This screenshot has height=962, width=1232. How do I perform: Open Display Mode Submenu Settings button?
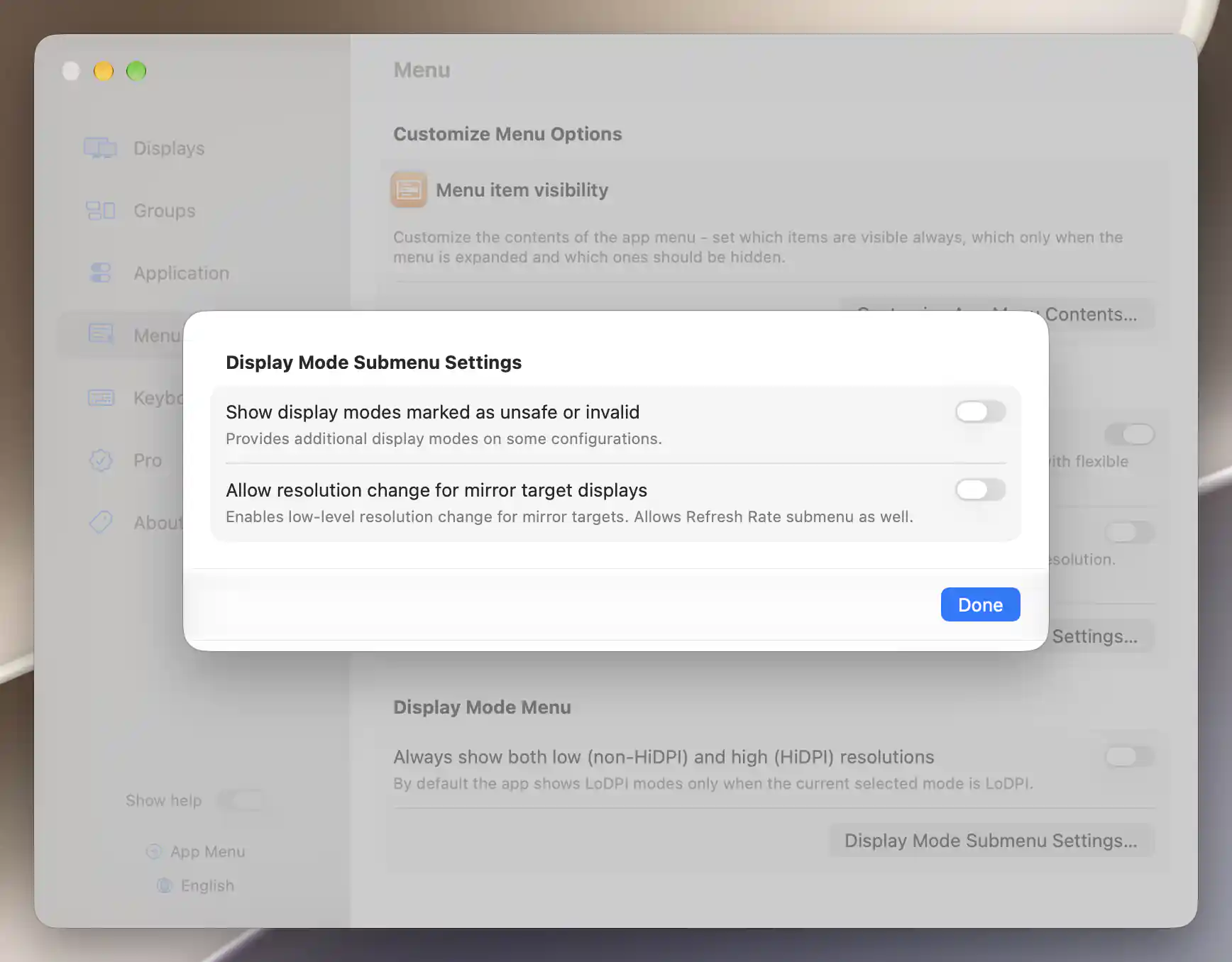coord(991,841)
